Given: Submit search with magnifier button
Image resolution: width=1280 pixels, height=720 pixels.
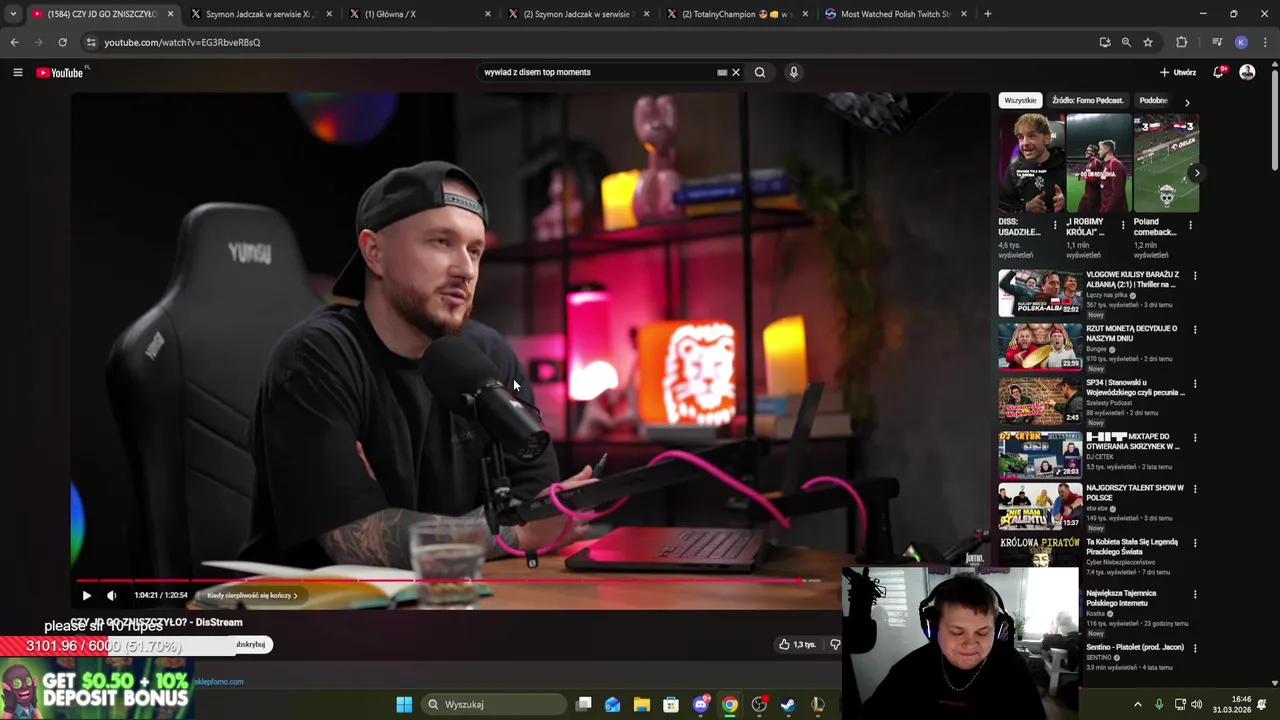Looking at the screenshot, I should tap(760, 72).
